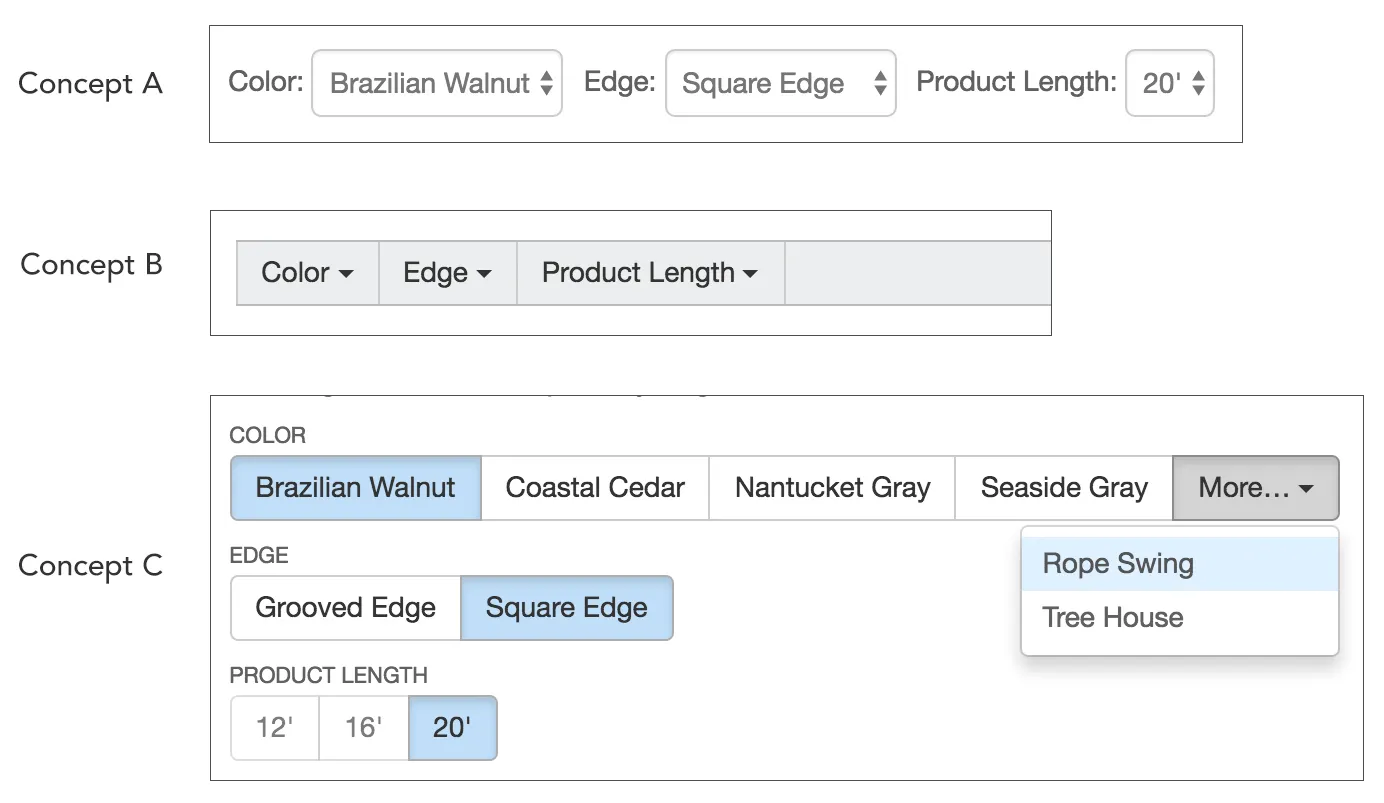Open the 20' Product Length select
Viewport: 1384px width, 803px height.
[x=1169, y=84]
